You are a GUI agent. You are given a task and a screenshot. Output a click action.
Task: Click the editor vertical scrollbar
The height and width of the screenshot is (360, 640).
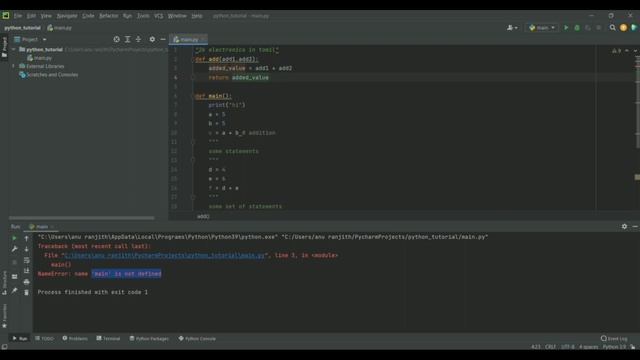(637, 102)
